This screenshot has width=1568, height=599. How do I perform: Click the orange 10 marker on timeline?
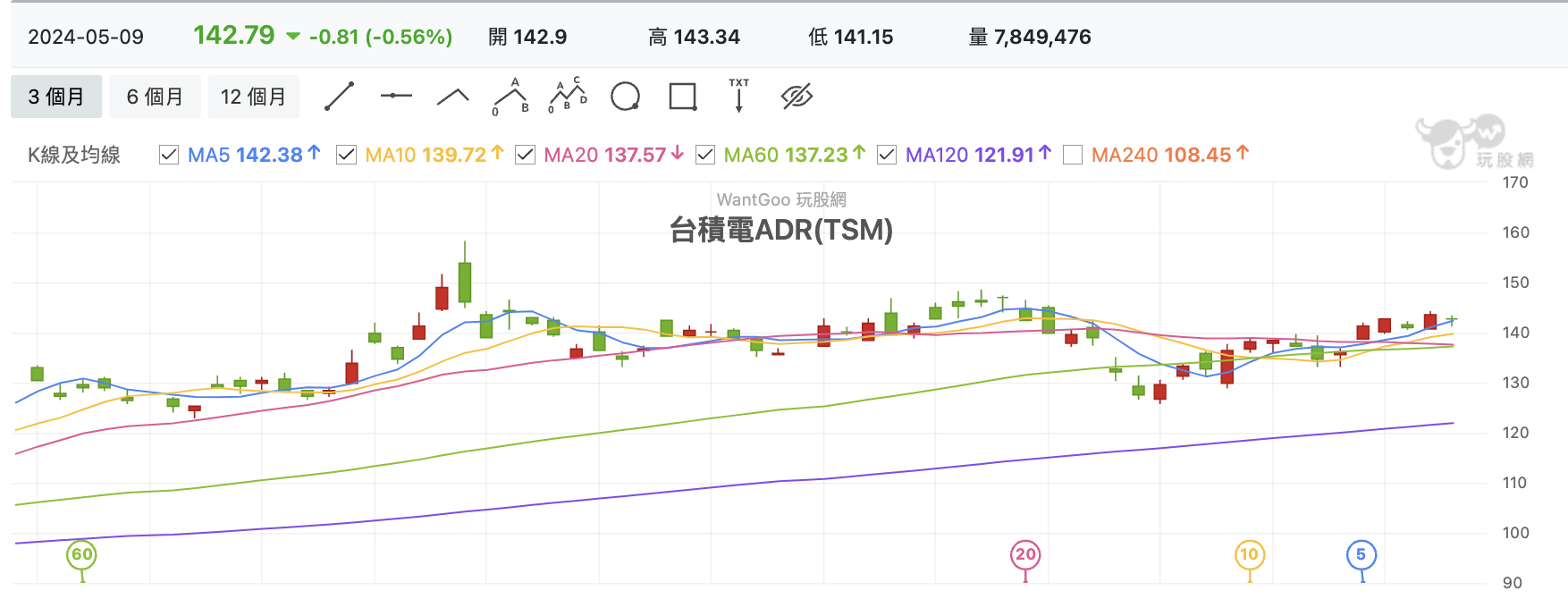1249,554
